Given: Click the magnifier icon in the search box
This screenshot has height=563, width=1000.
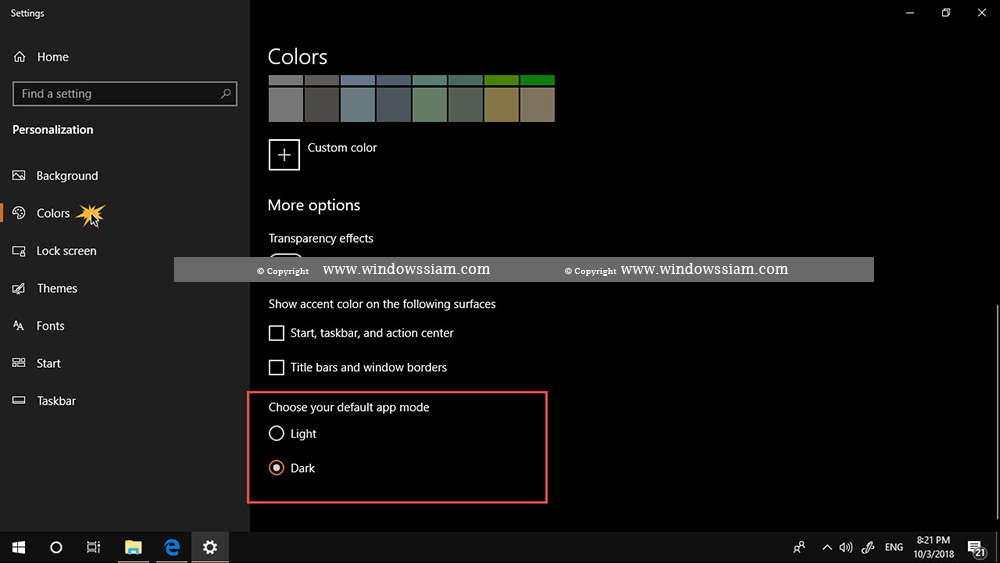Looking at the screenshot, I should point(225,94).
